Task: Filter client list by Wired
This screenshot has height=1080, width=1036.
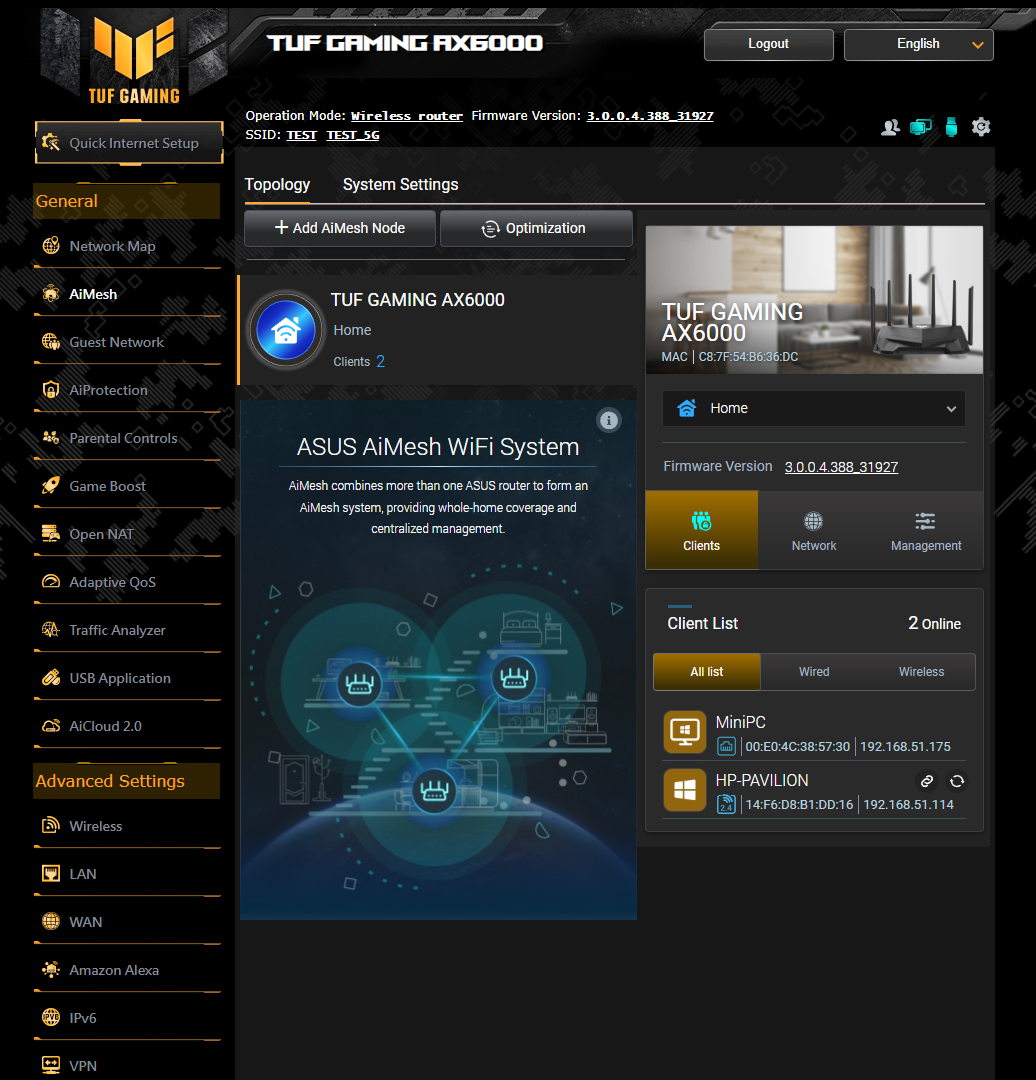Action: click(x=814, y=672)
